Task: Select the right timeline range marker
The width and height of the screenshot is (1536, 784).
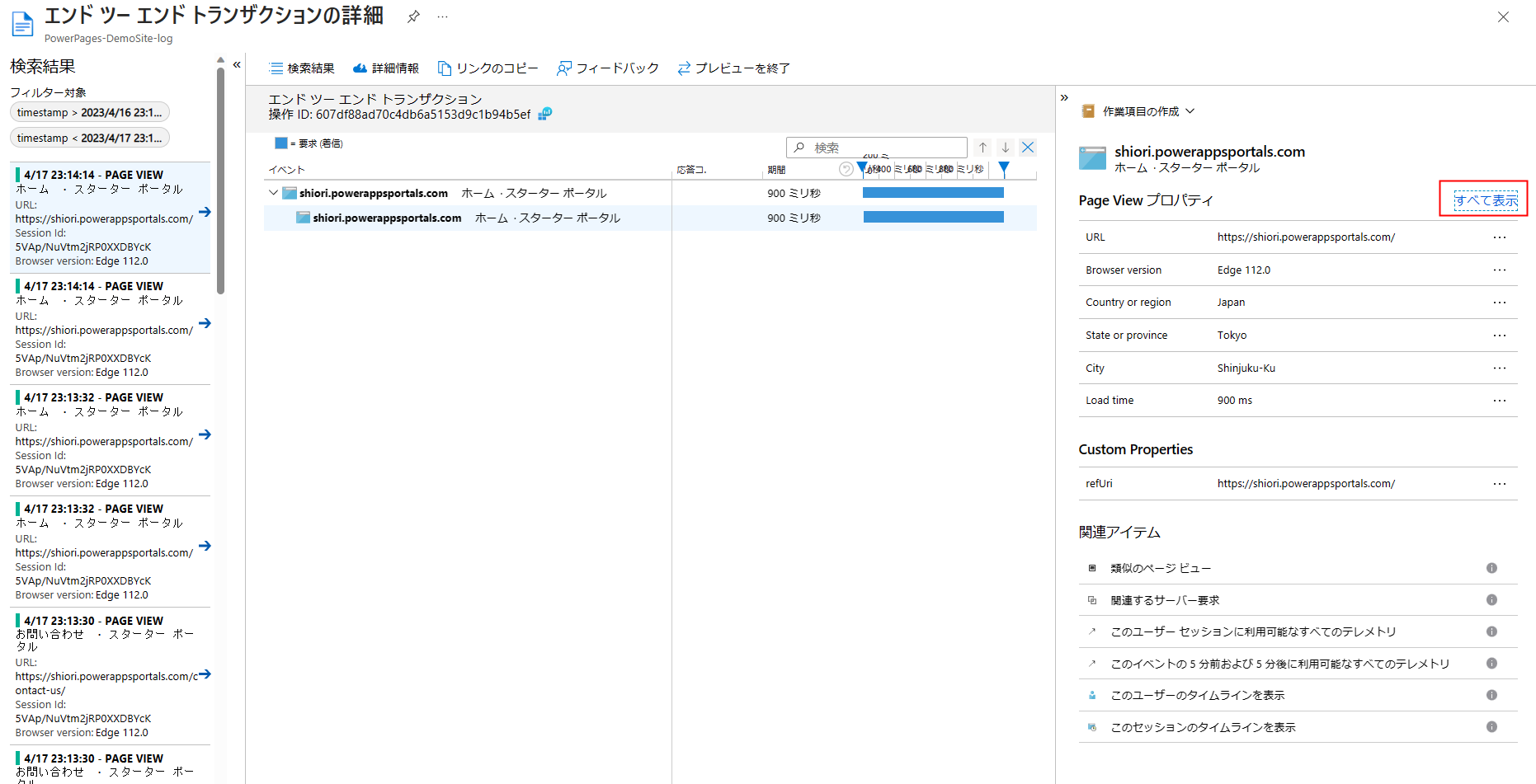Action: coord(1004,168)
